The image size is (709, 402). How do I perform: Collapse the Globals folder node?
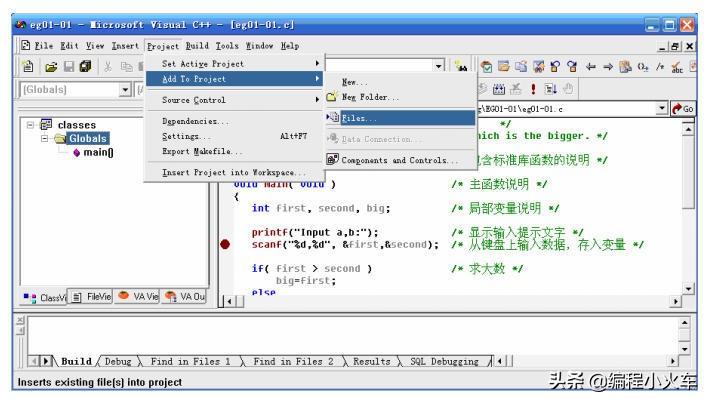pyautogui.click(x=45, y=138)
